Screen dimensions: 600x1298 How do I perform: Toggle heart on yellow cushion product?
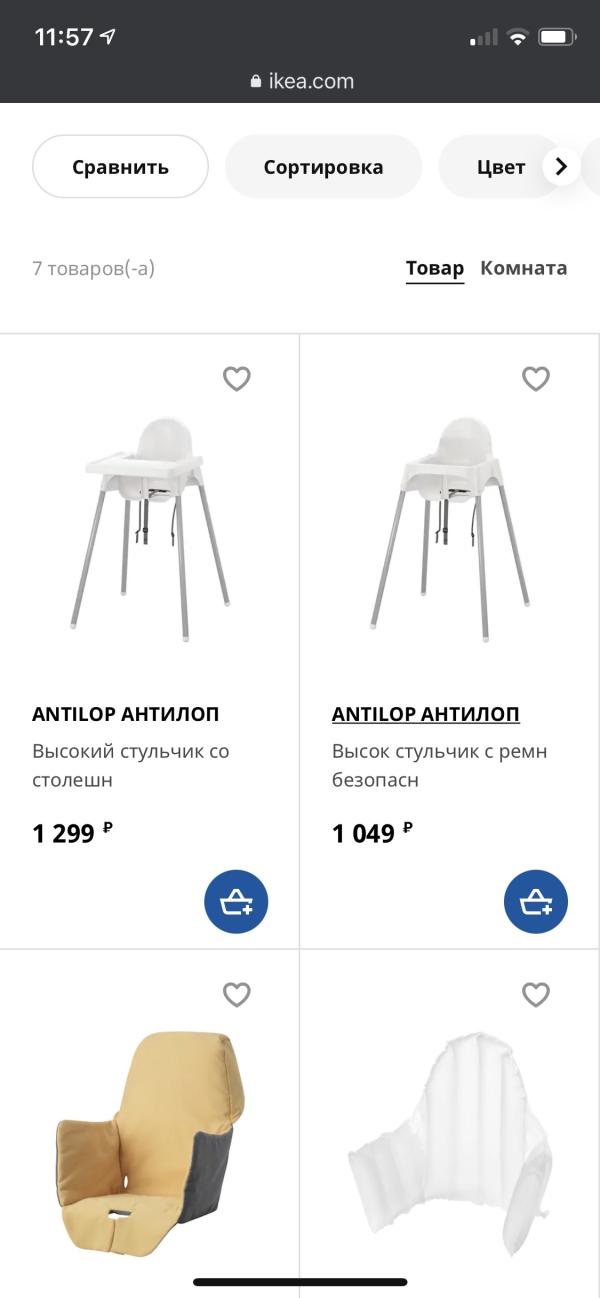pyautogui.click(x=236, y=994)
